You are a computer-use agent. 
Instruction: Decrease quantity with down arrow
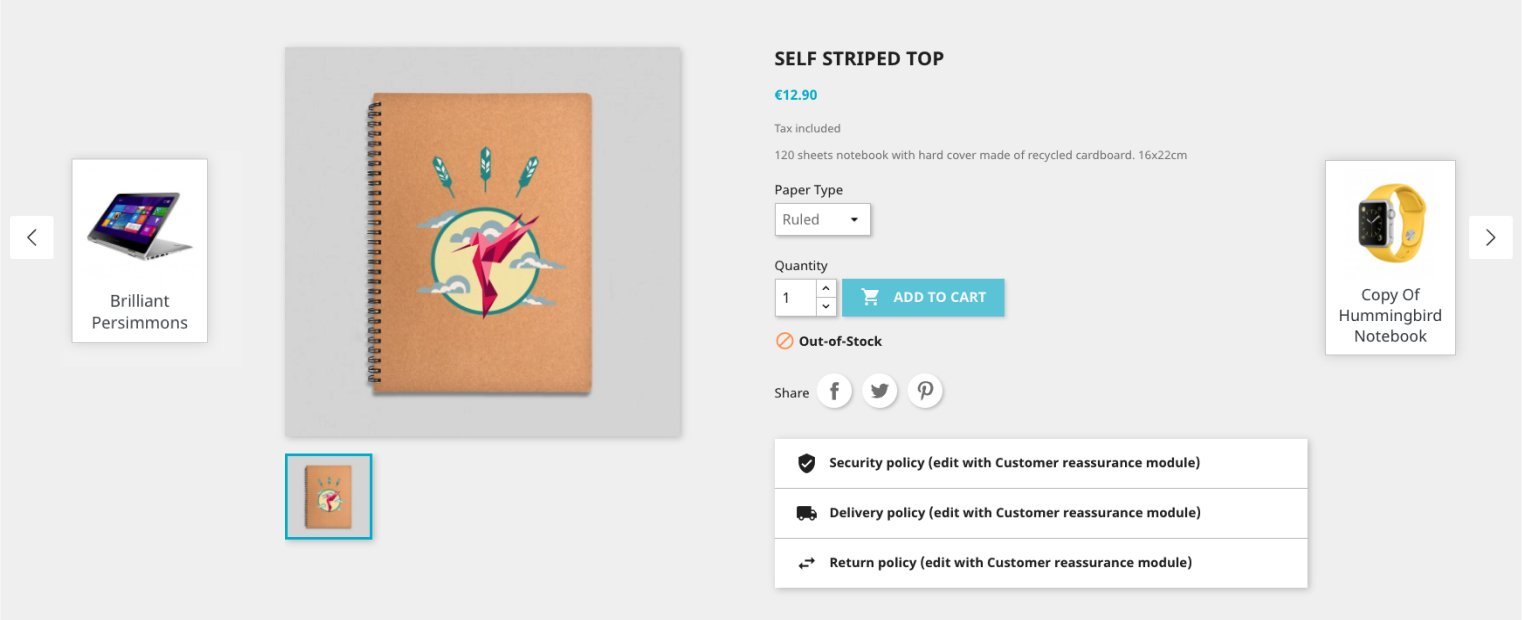point(826,306)
